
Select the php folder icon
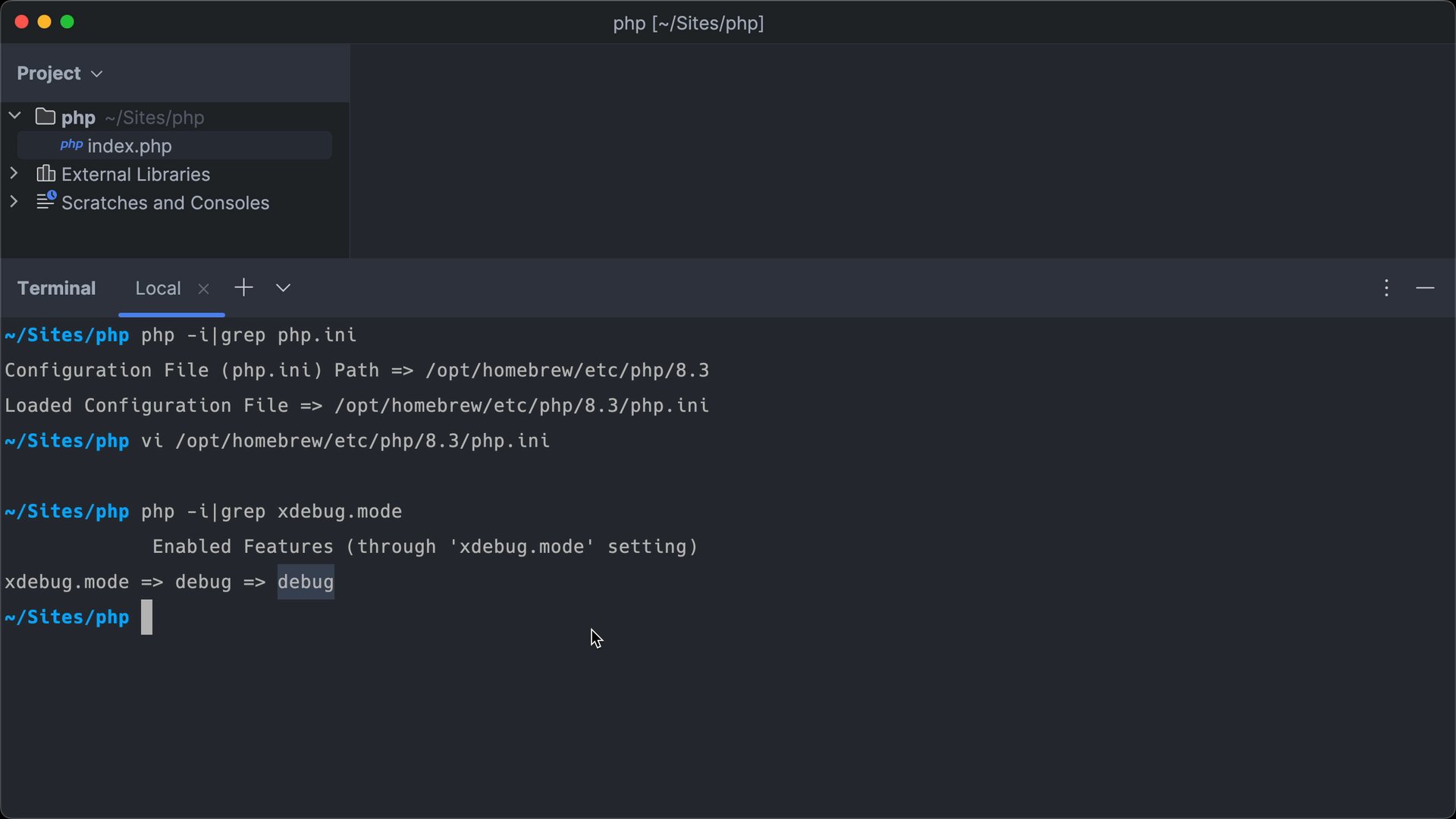pyautogui.click(x=45, y=117)
